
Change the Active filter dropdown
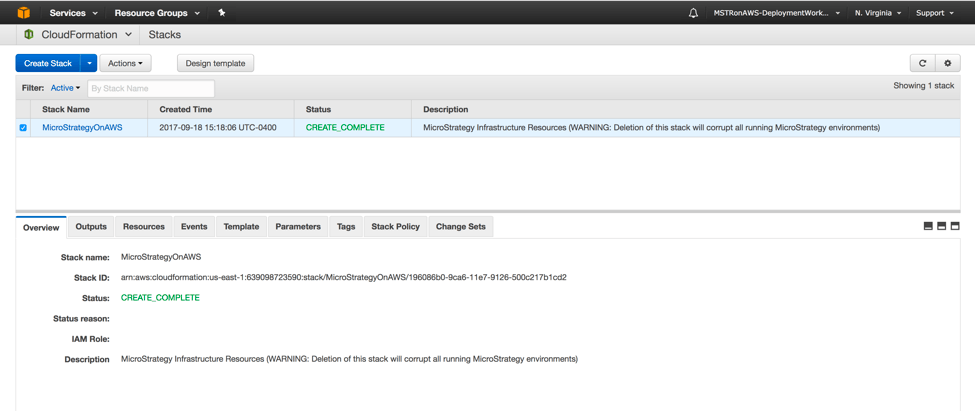click(65, 88)
